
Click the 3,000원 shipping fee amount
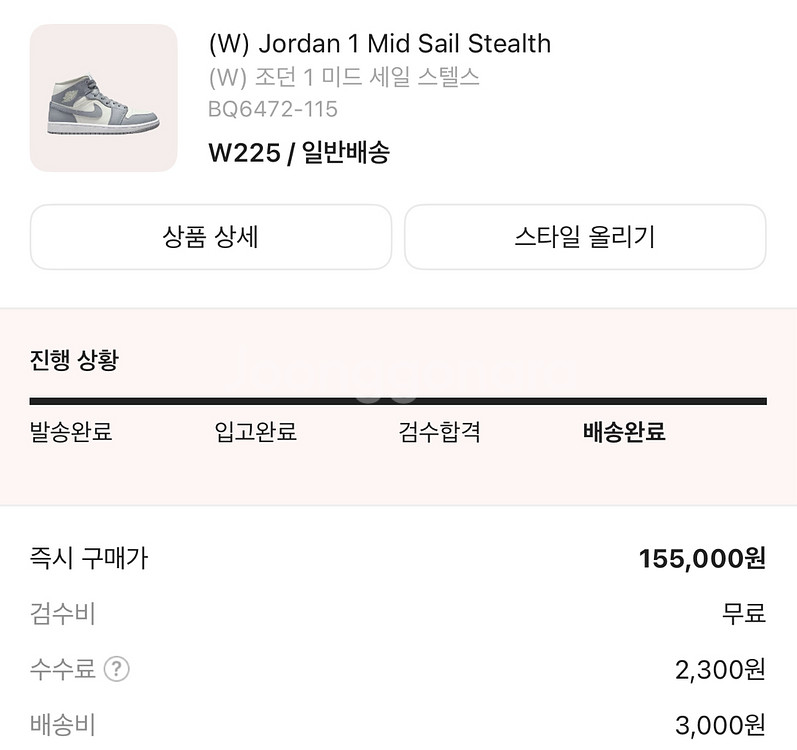[720, 724]
